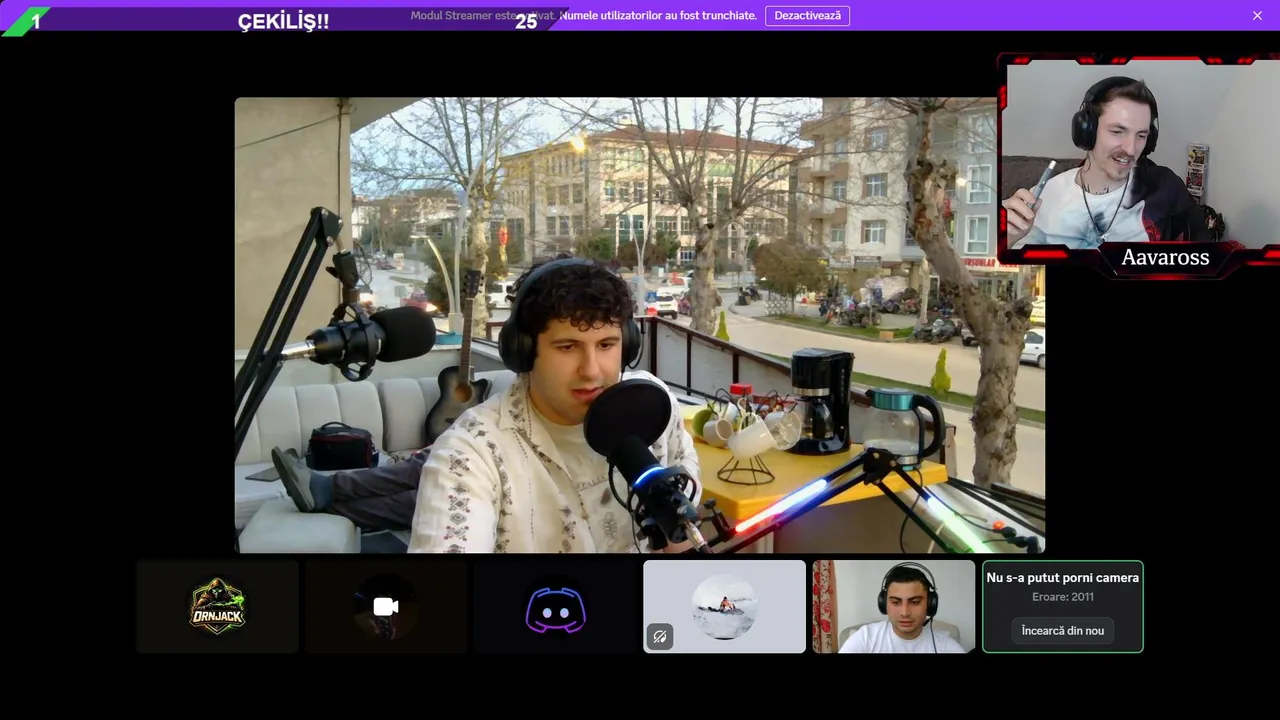
Task: Close the Streamer mode banner
Action: click(1257, 15)
